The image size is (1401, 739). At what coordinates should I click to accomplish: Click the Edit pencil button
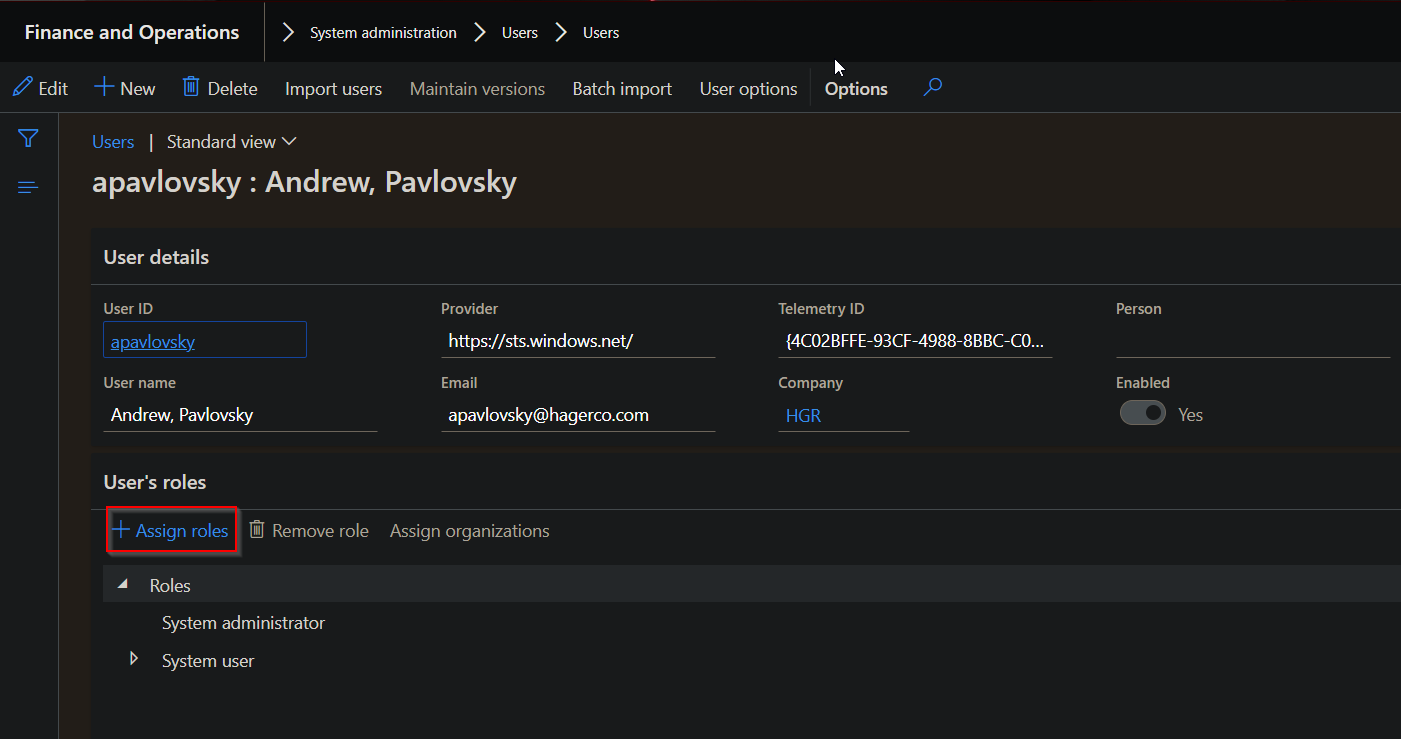click(x=40, y=88)
